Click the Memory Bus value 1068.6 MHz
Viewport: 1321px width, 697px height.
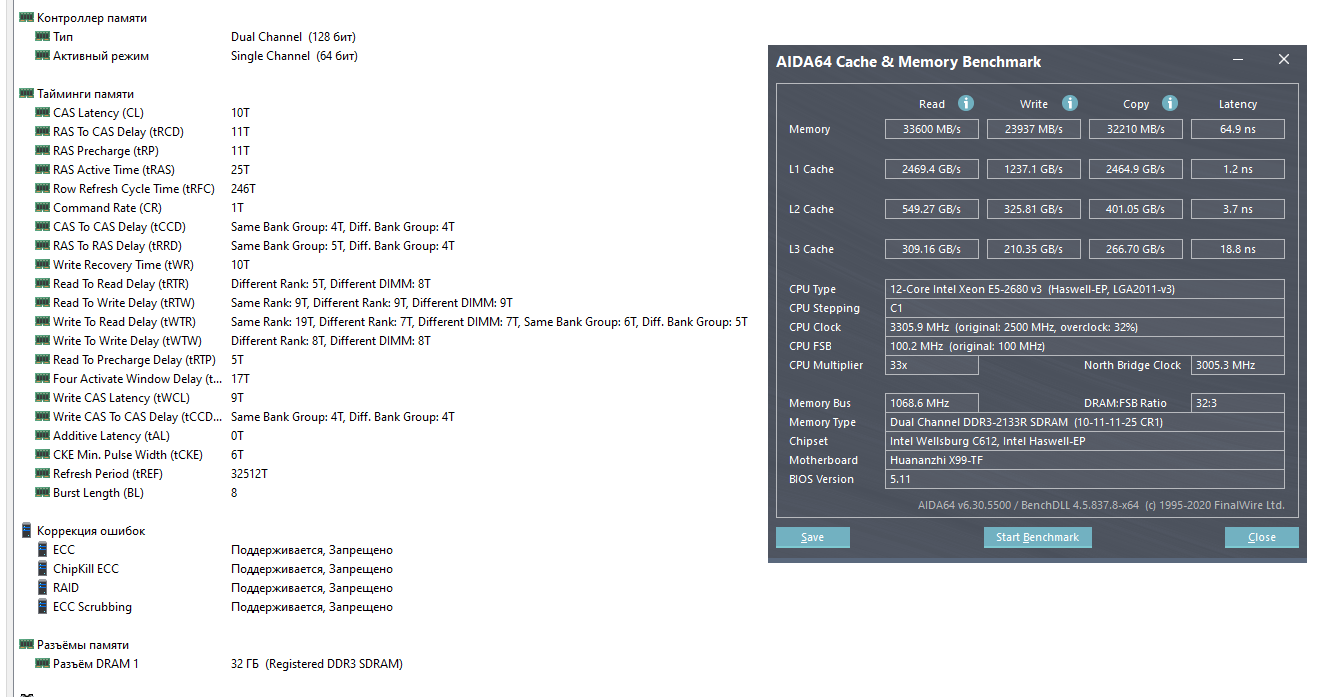[932, 403]
